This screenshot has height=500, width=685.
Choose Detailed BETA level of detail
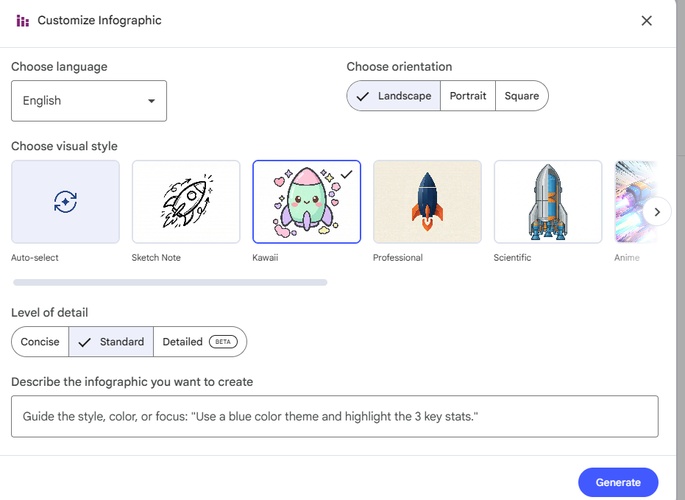199,342
